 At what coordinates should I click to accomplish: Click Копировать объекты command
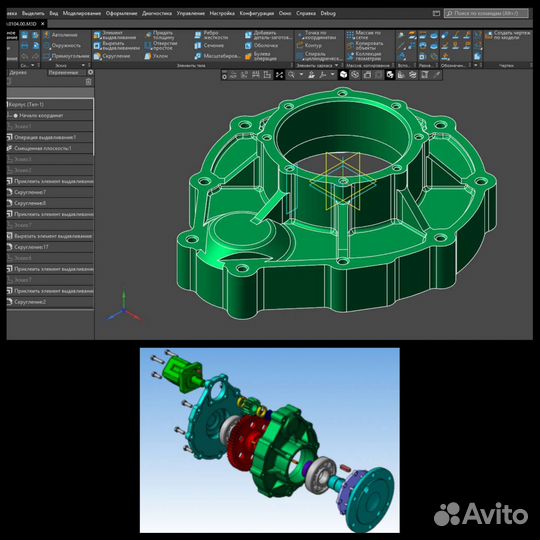(365, 45)
